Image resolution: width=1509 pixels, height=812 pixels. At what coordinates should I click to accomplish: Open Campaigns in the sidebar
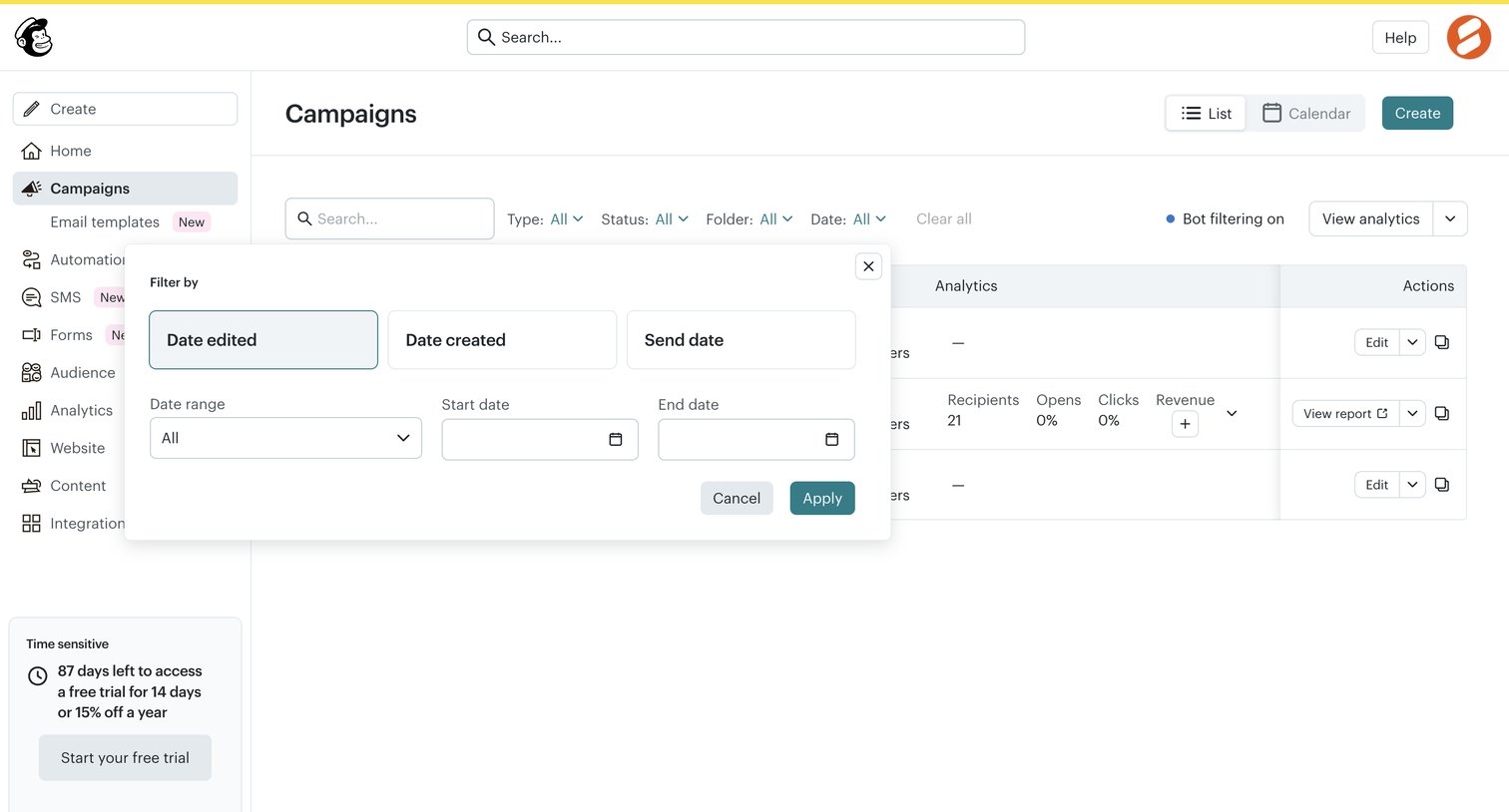pyautogui.click(x=125, y=189)
